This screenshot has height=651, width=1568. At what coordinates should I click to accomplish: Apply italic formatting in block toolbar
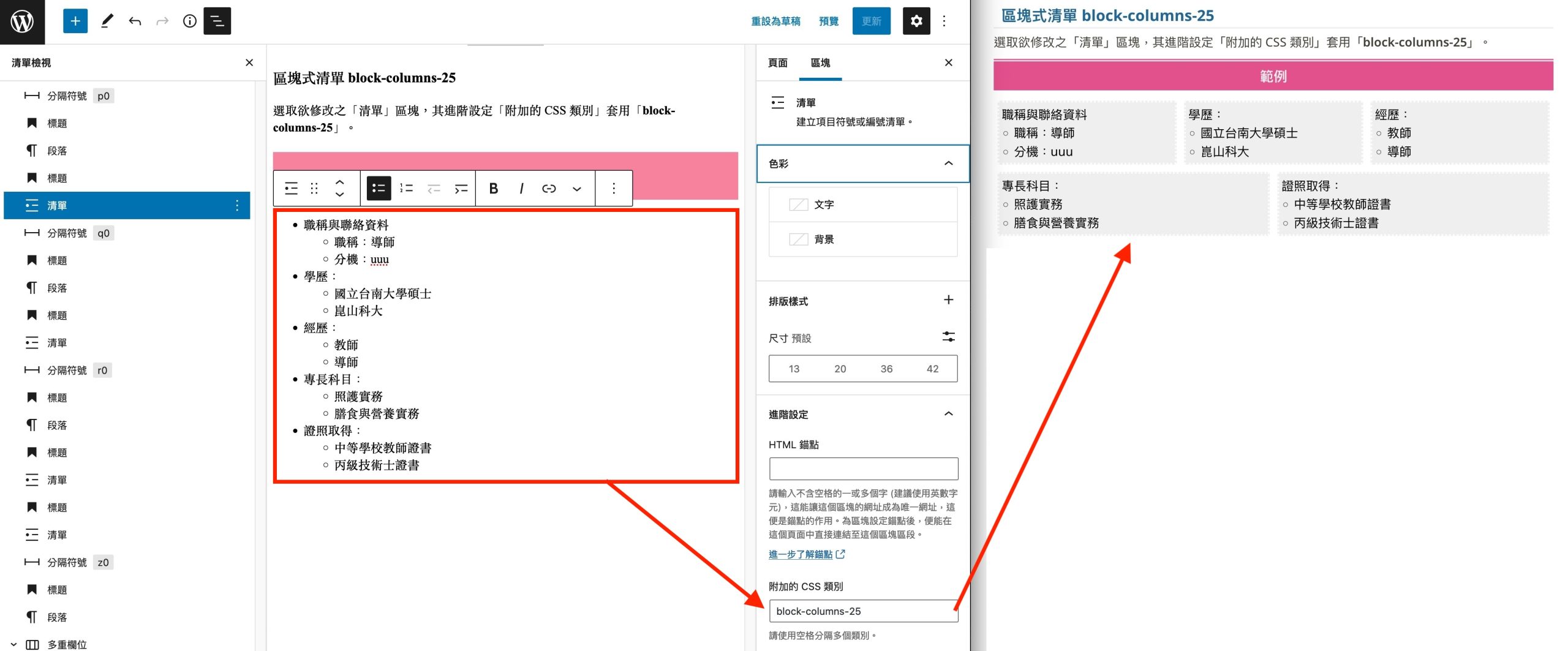coord(521,189)
